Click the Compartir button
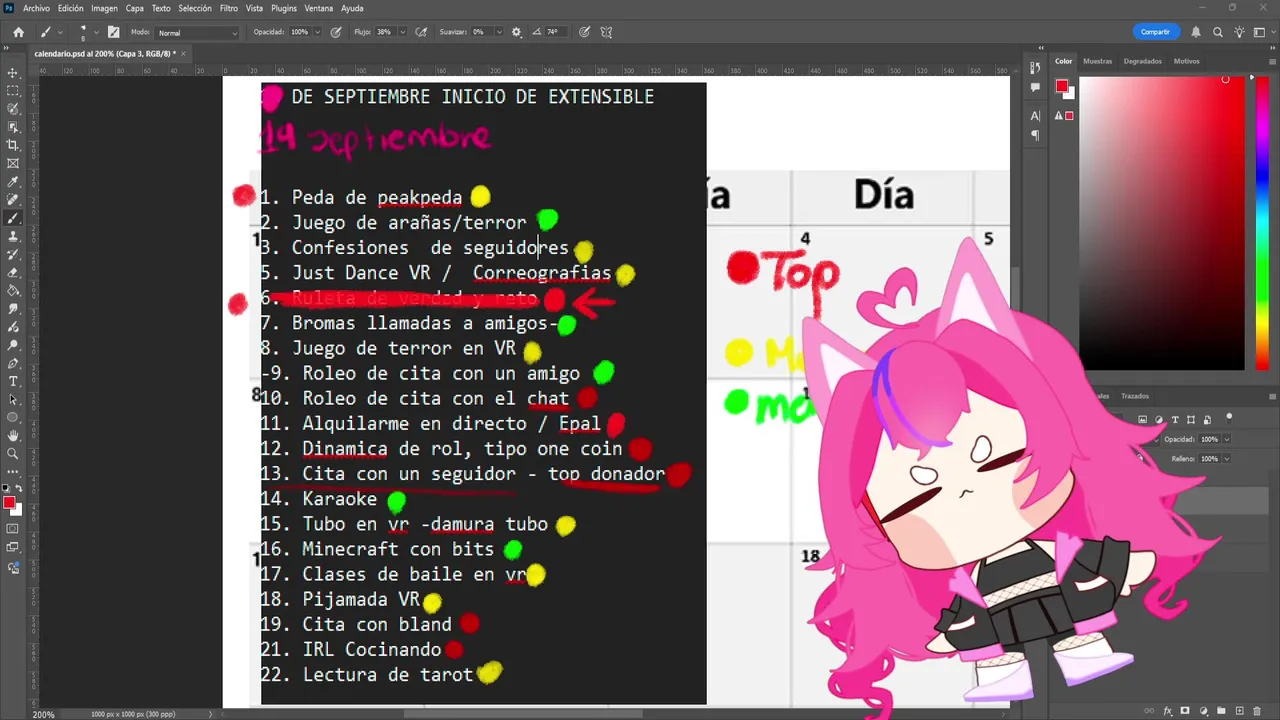Screen dimensions: 1280x720 point(1155,32)
